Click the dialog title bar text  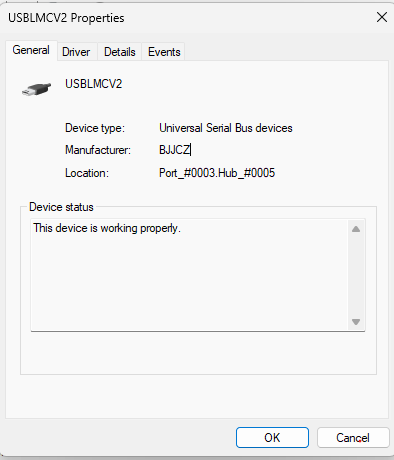coord(66,18)
